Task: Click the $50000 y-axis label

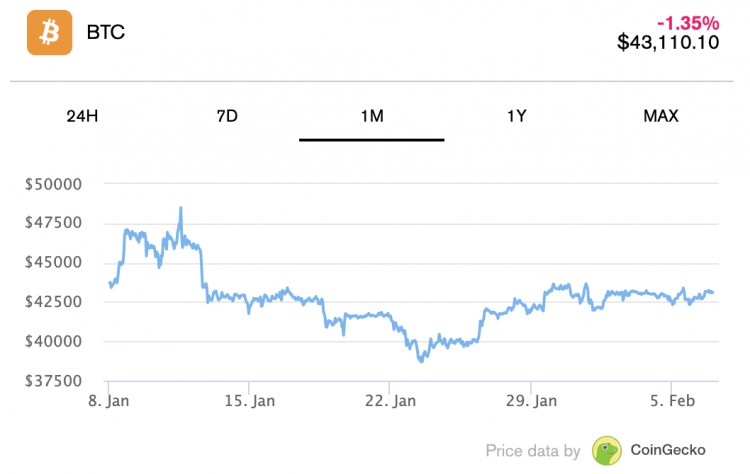Action: [x=54, y=184]
